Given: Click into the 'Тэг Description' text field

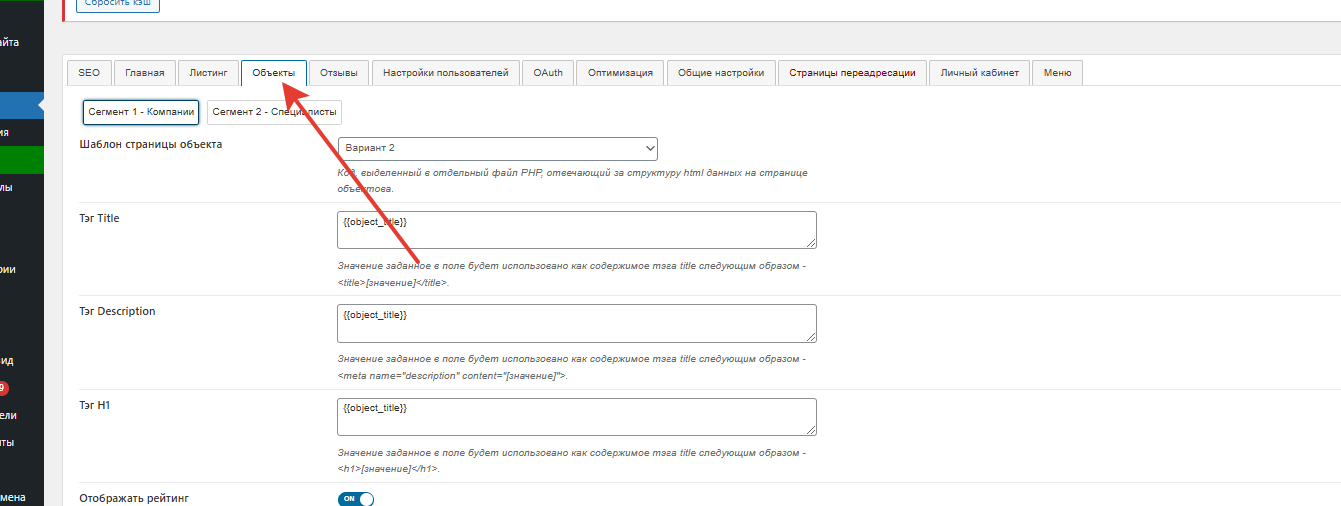Looking at the screenshot, I should click(x=576, y=323).
